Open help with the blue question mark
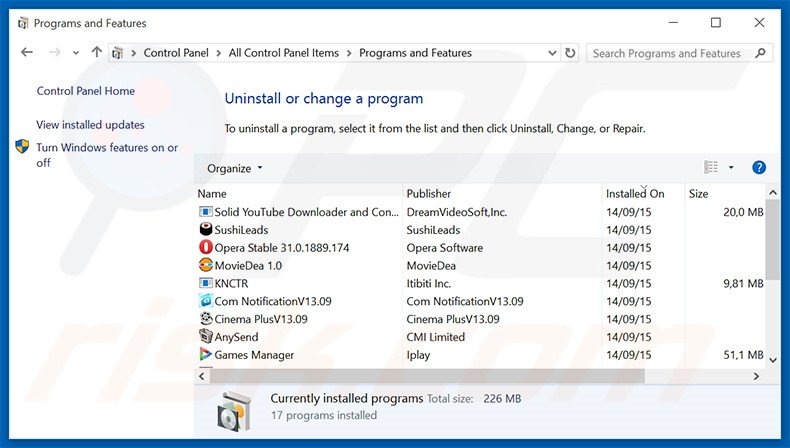The height and width of the screenshot is (448, 790). coord(759,168)
